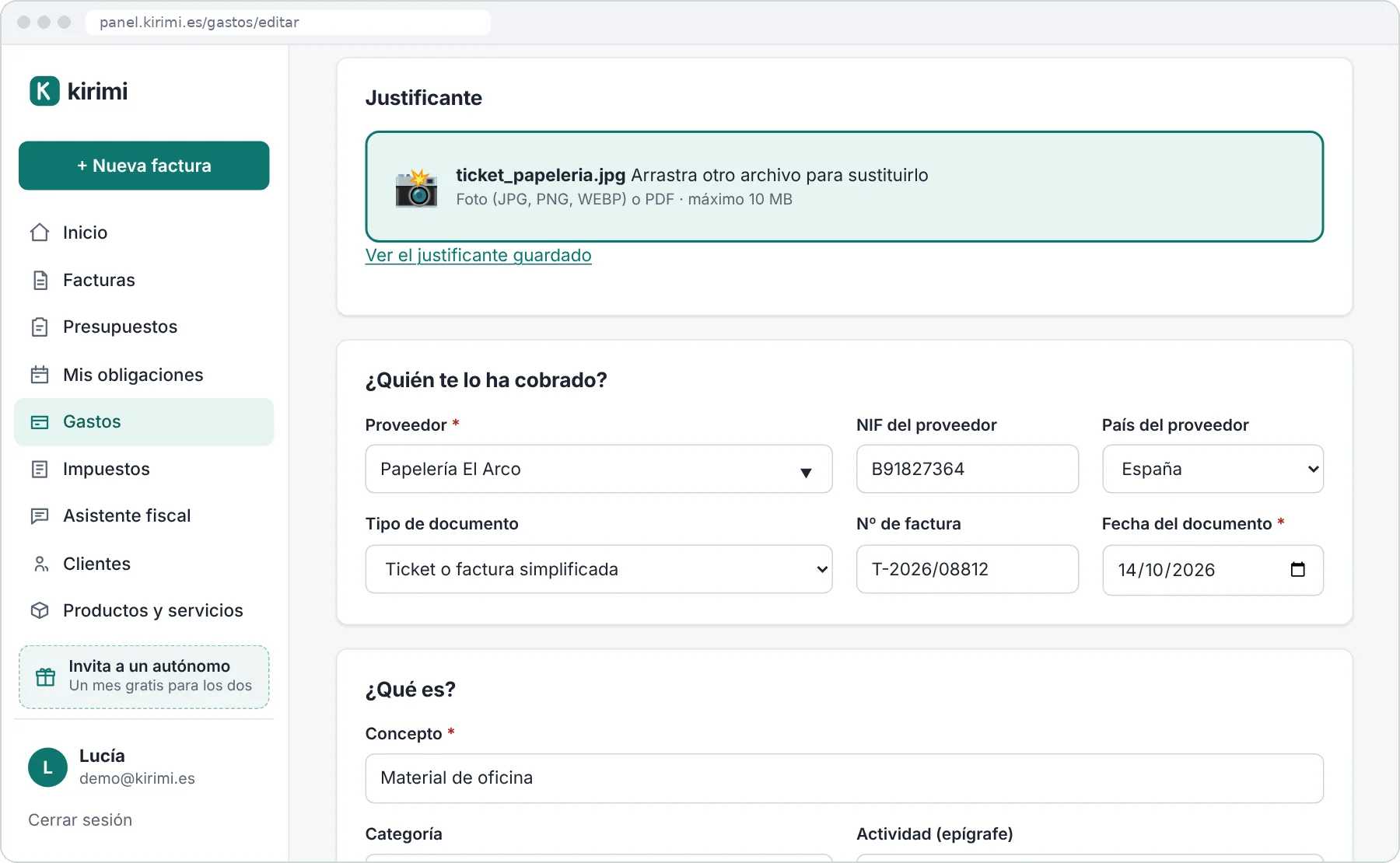The width and height of the screenshot is (1400, 863).
Task: Open Mis obligaciones page
Action: pyautogui.click(x=144, y=375)
